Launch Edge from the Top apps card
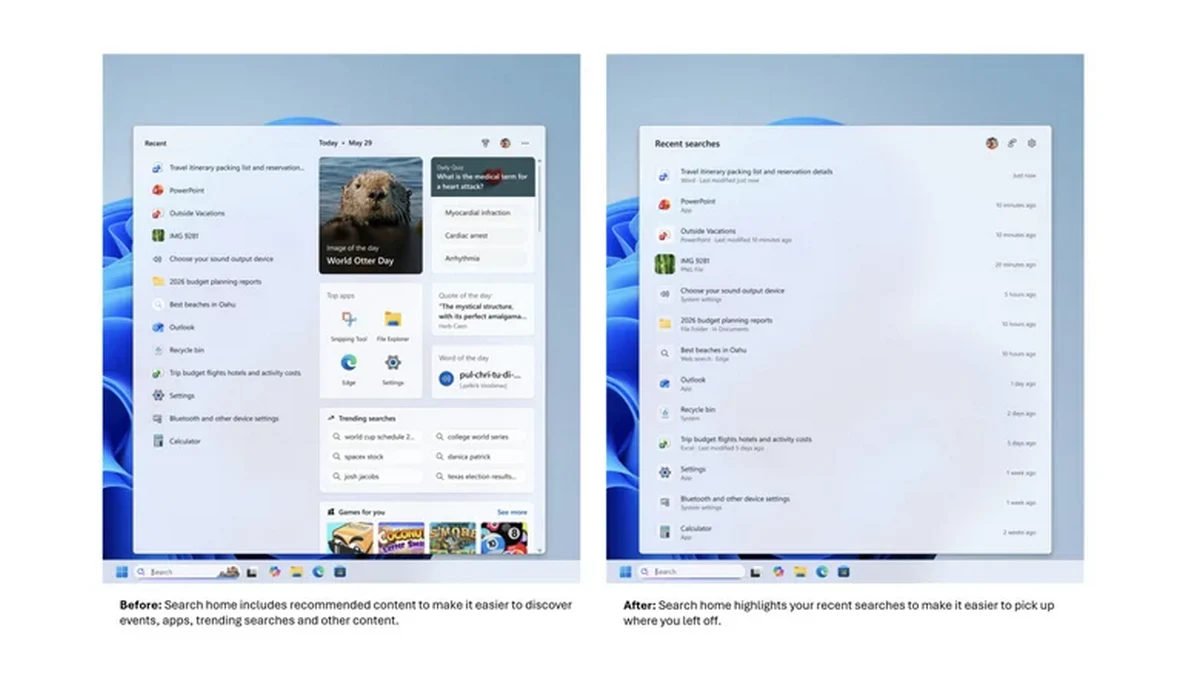Image resolution: width=1200 pixels, height=674 pixels. click(x=348, y=368)
